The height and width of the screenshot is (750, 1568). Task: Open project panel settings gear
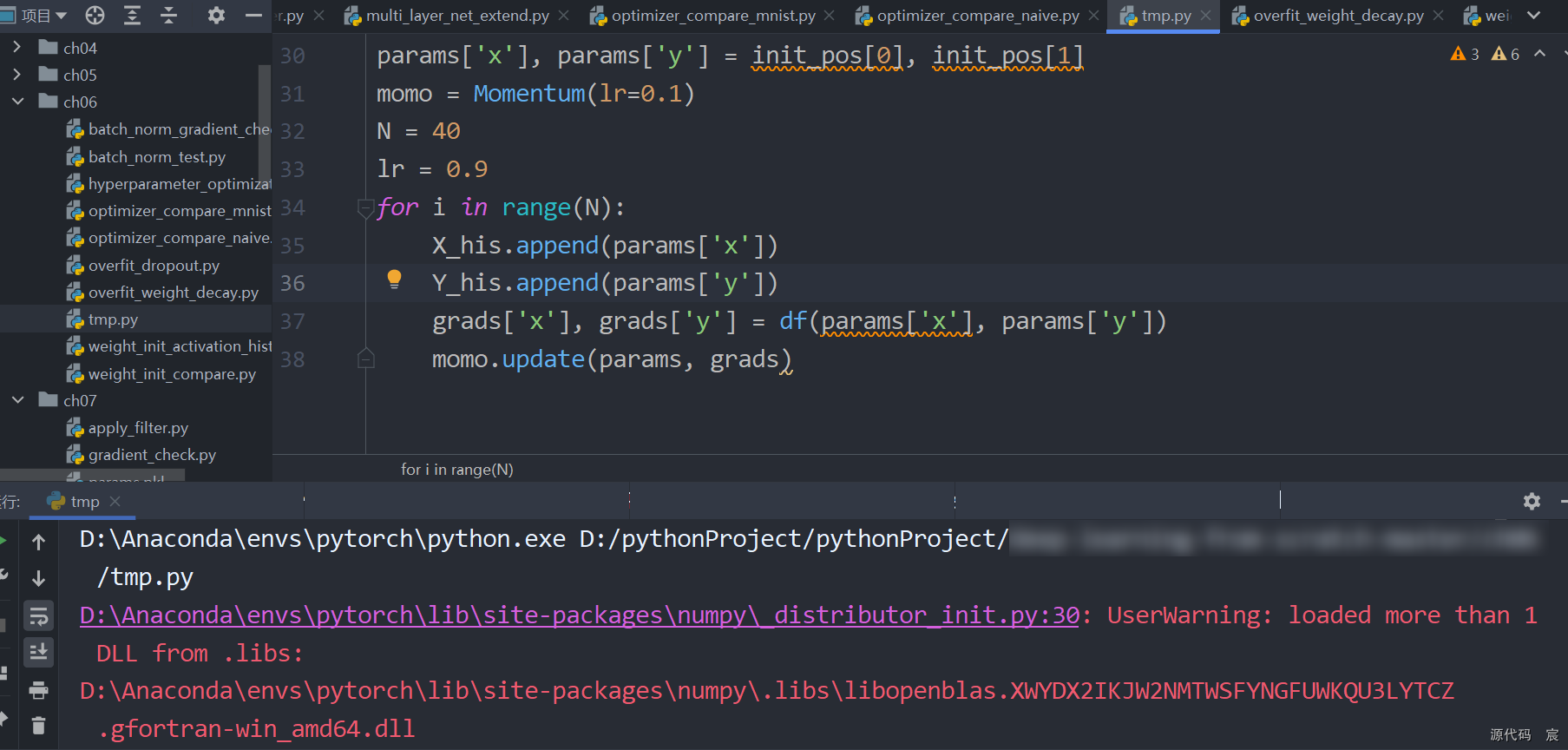pos(216,15)
